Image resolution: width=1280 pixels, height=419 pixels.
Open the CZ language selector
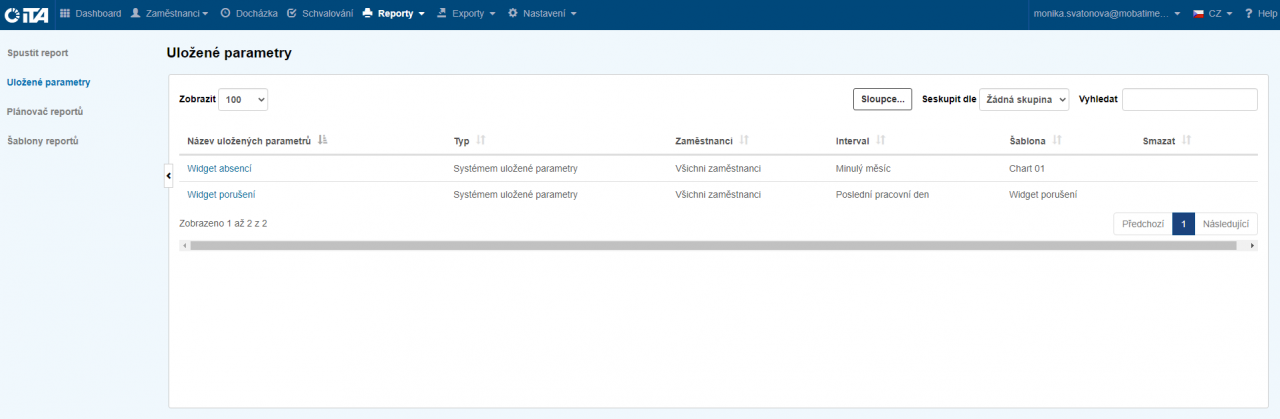point(1212,14)
